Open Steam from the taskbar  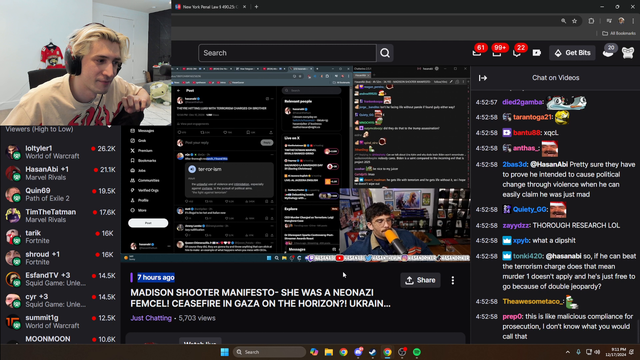coord(373,352)
